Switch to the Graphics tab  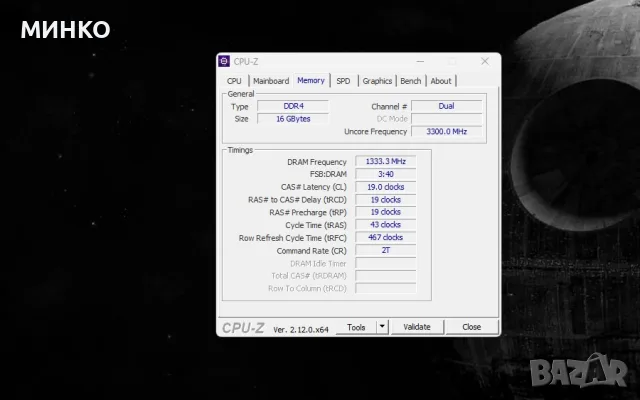pyautogui.click(x=377, y=81)
